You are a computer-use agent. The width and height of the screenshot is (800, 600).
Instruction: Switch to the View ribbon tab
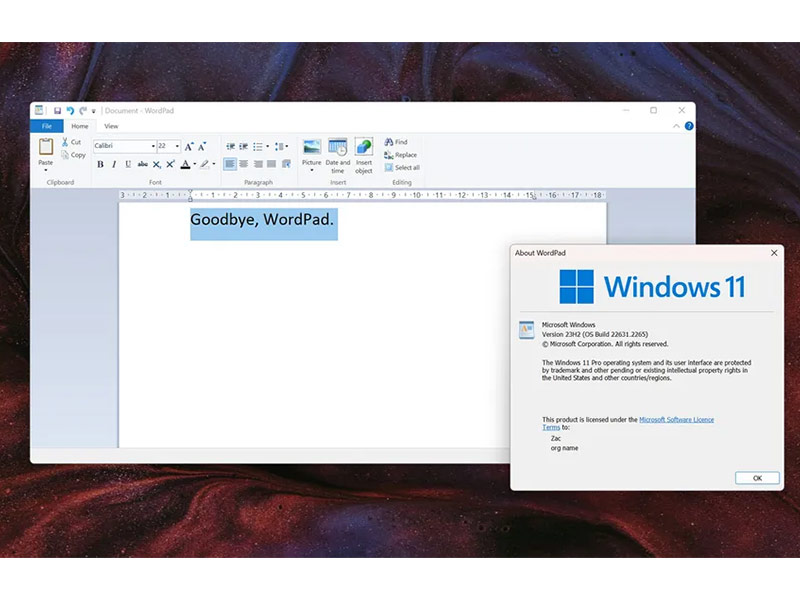[111, 126]
